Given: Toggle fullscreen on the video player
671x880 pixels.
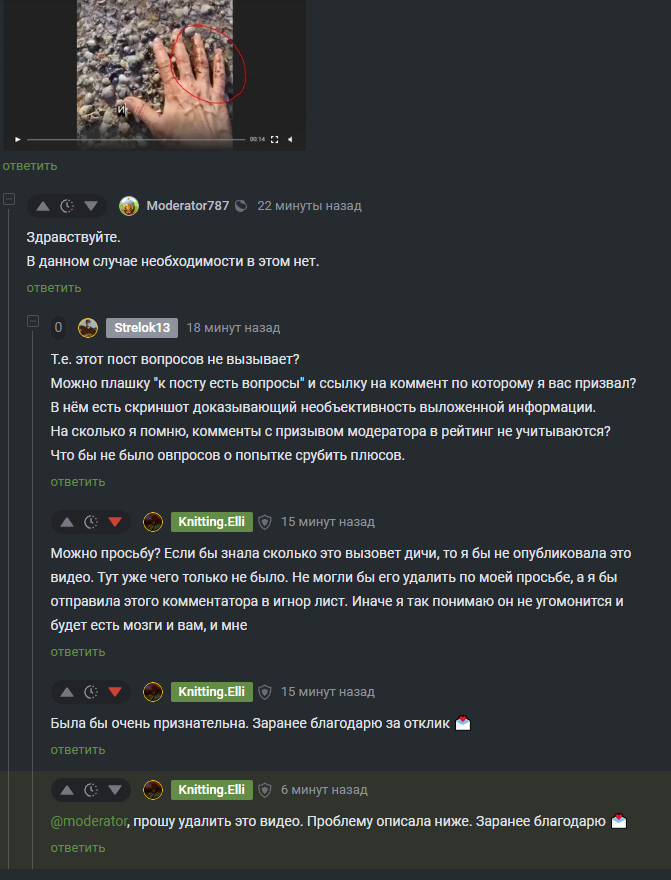Looking at the screenshot, I should tap(274, 139).
